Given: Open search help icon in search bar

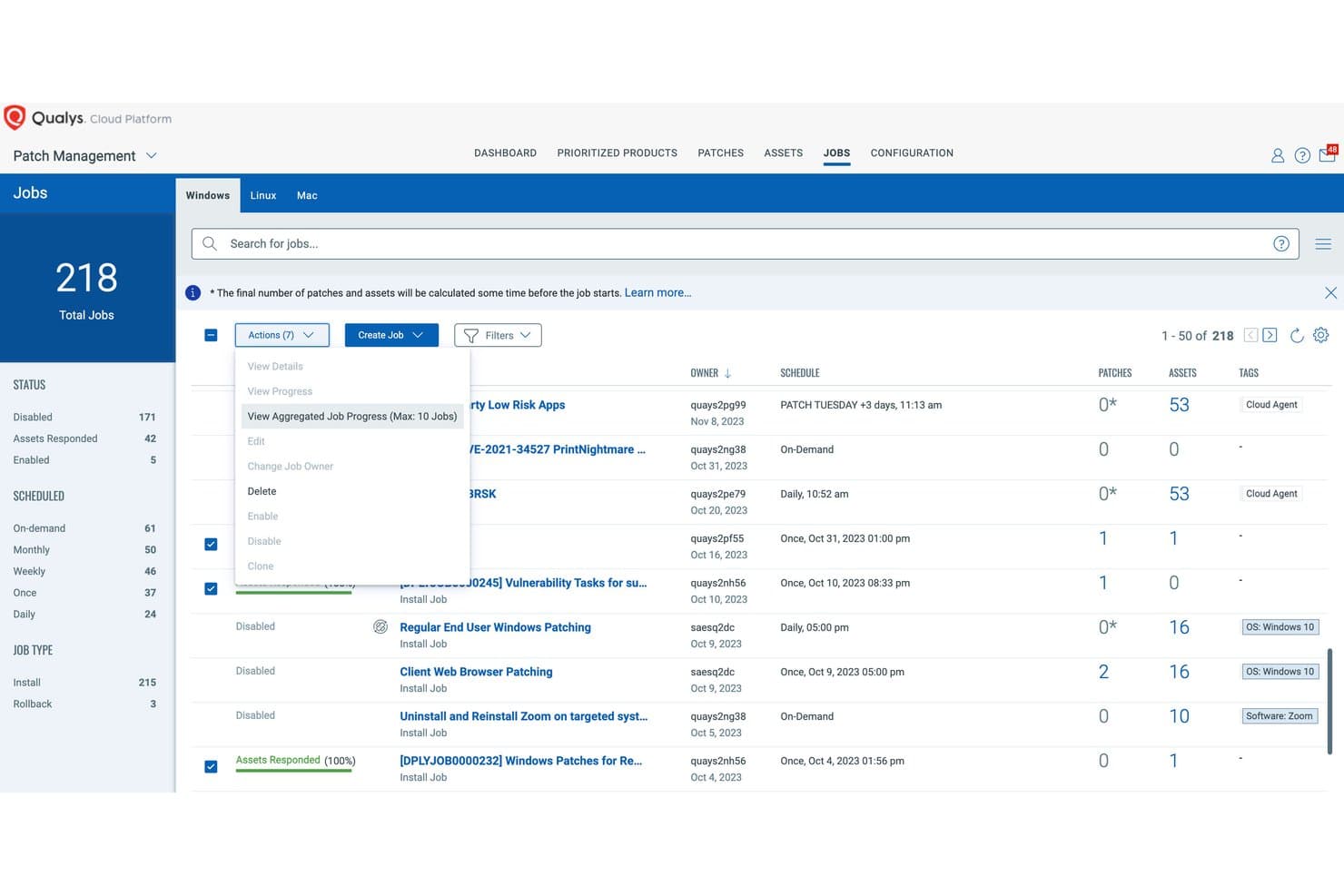Looking at the screenshot, I should [1281, 243].
